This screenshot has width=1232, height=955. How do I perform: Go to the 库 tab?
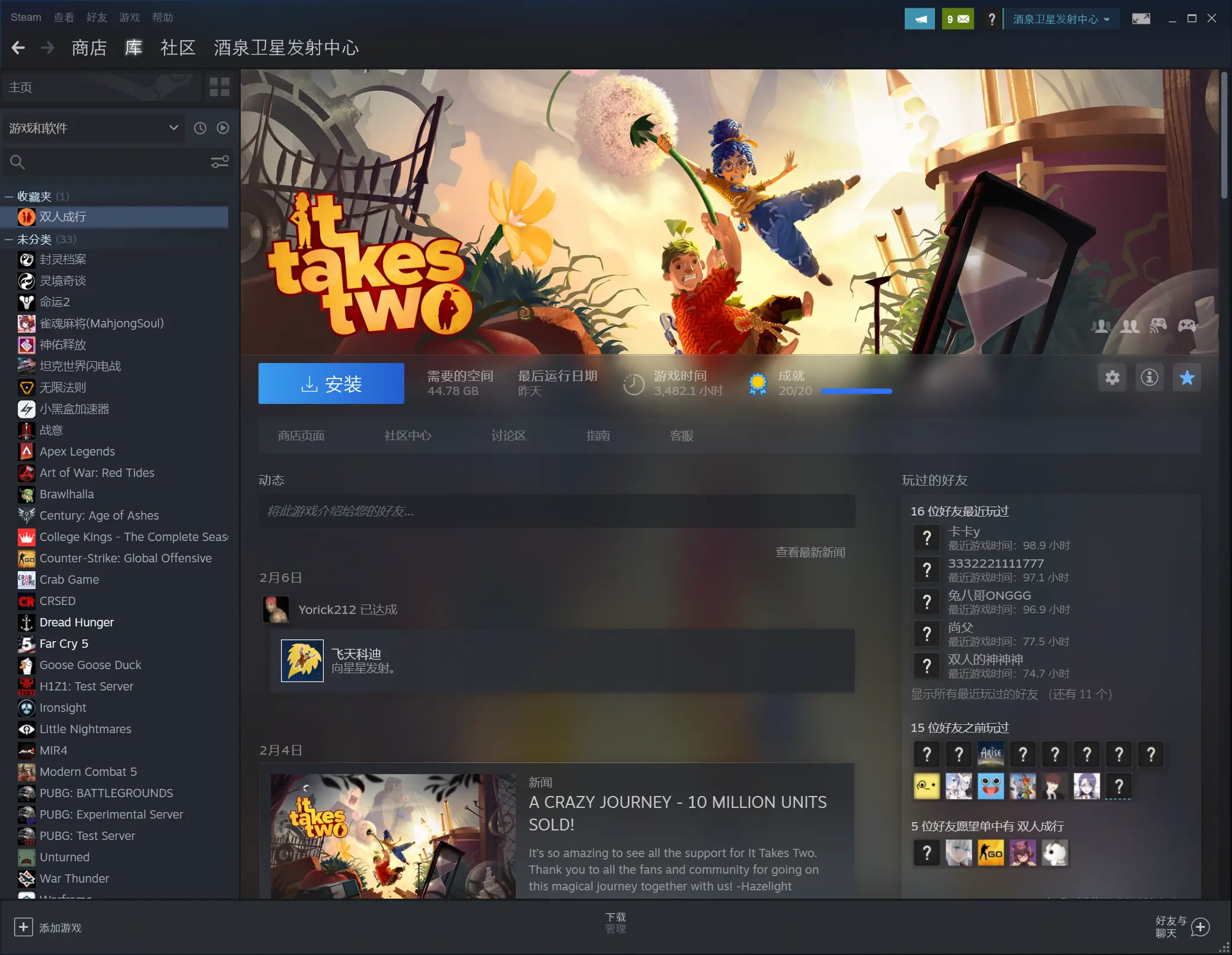(x=134, y=47)
